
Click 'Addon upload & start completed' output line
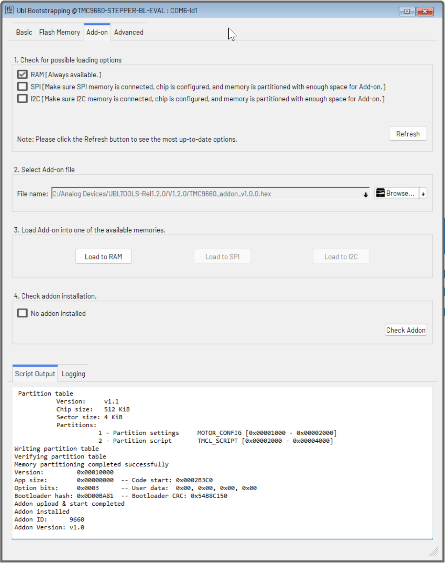click(x=69, y=503)
